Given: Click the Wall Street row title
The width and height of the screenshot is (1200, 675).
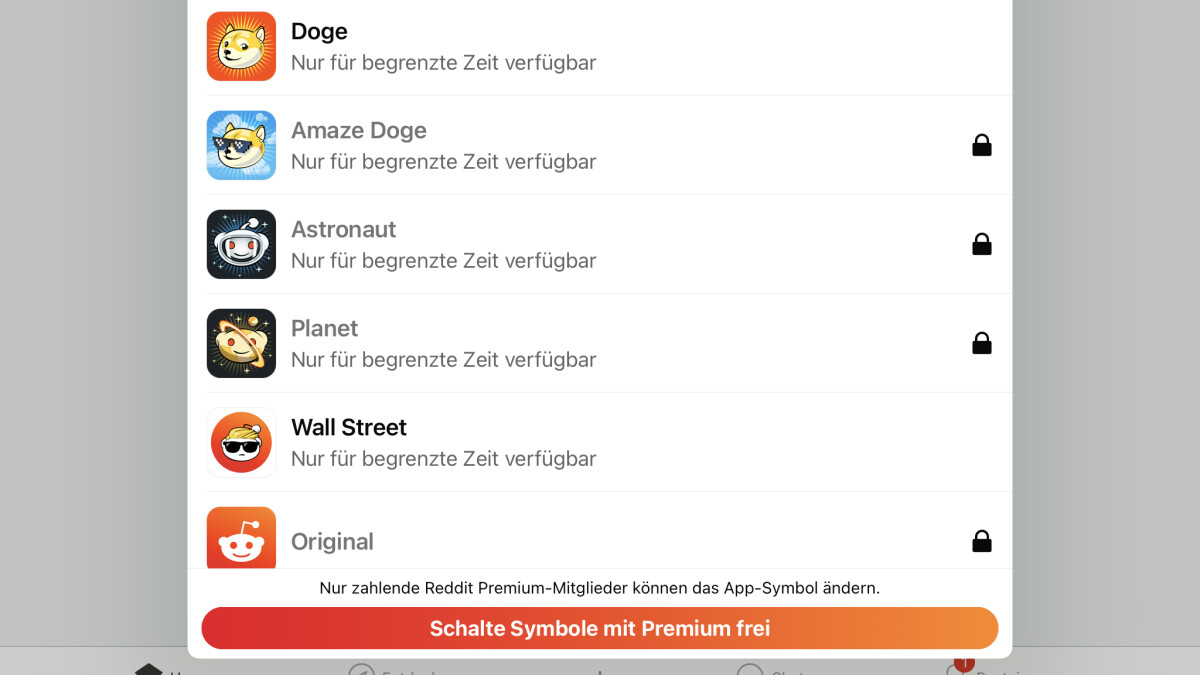Looking at the screenshot, I should (x=348, y=428).
